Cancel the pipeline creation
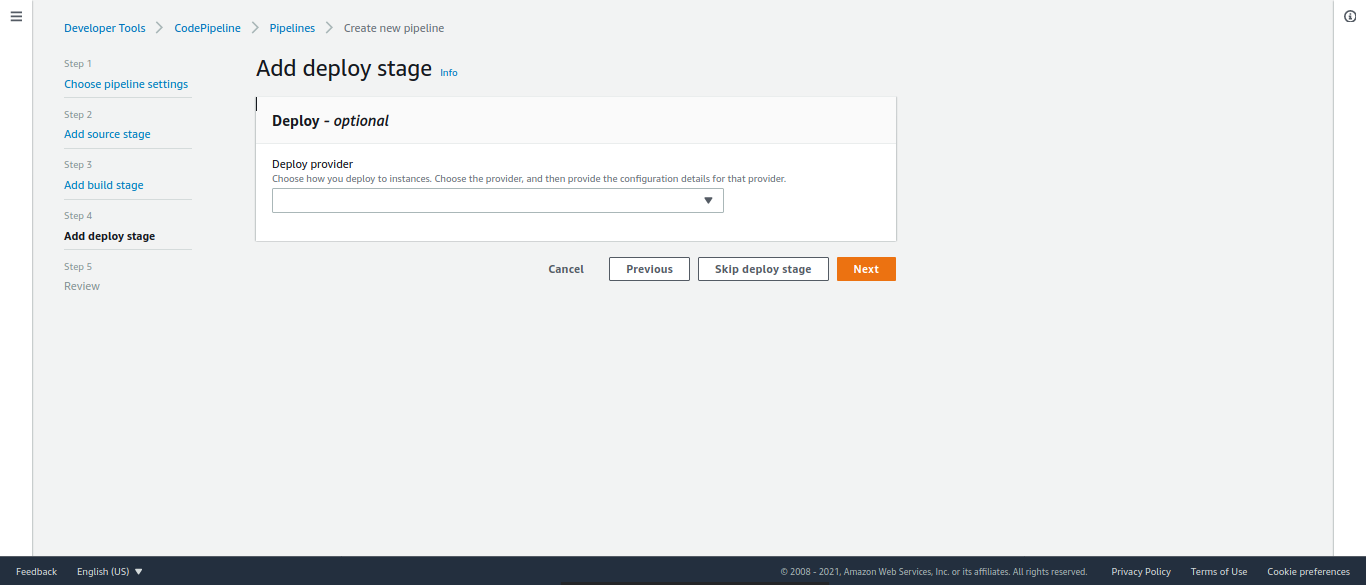This screenshot has width=1366, height=585. pyautogui.click(x=566, y=269)
